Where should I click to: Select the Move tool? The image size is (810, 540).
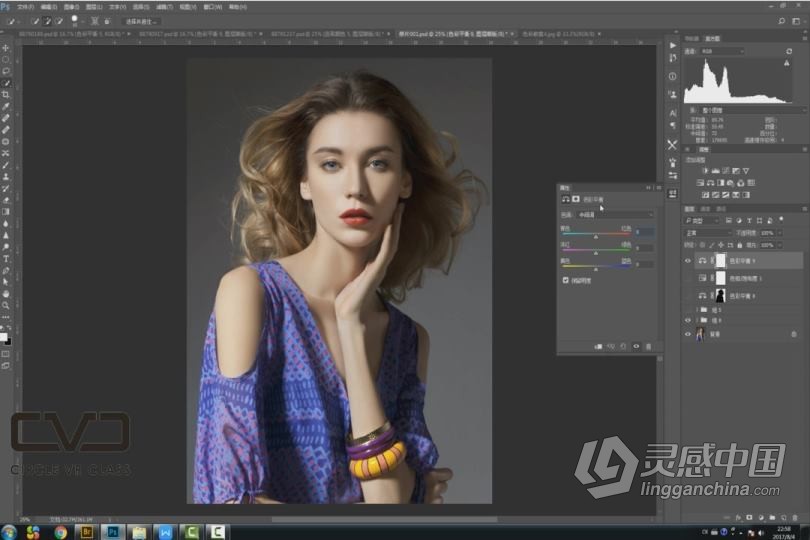[x=6, y=48]
